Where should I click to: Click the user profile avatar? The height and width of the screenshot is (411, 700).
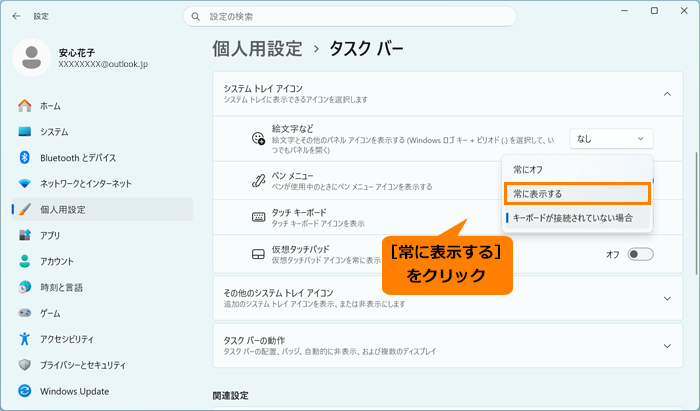click(x=31, y=58)
